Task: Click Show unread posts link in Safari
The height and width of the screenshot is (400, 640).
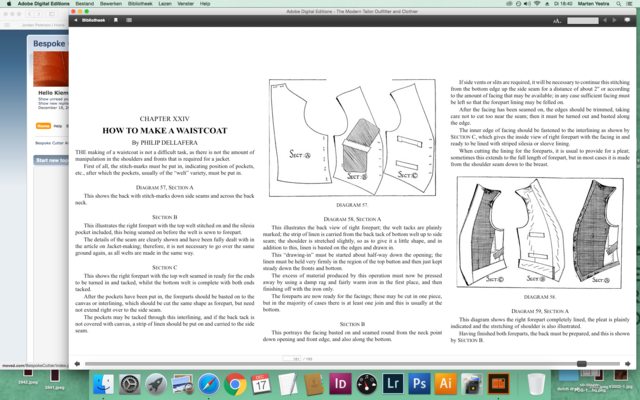Action: click(53, 99)
